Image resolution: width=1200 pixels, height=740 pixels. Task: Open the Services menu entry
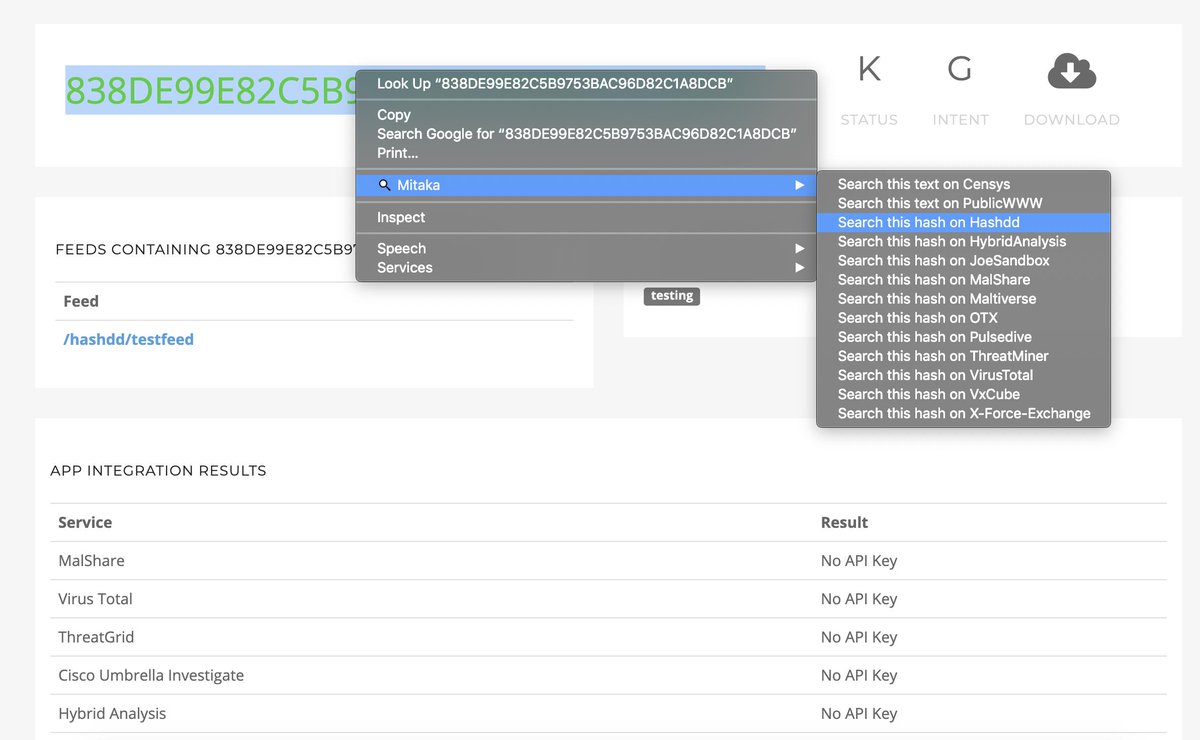[x=586, y=267]
